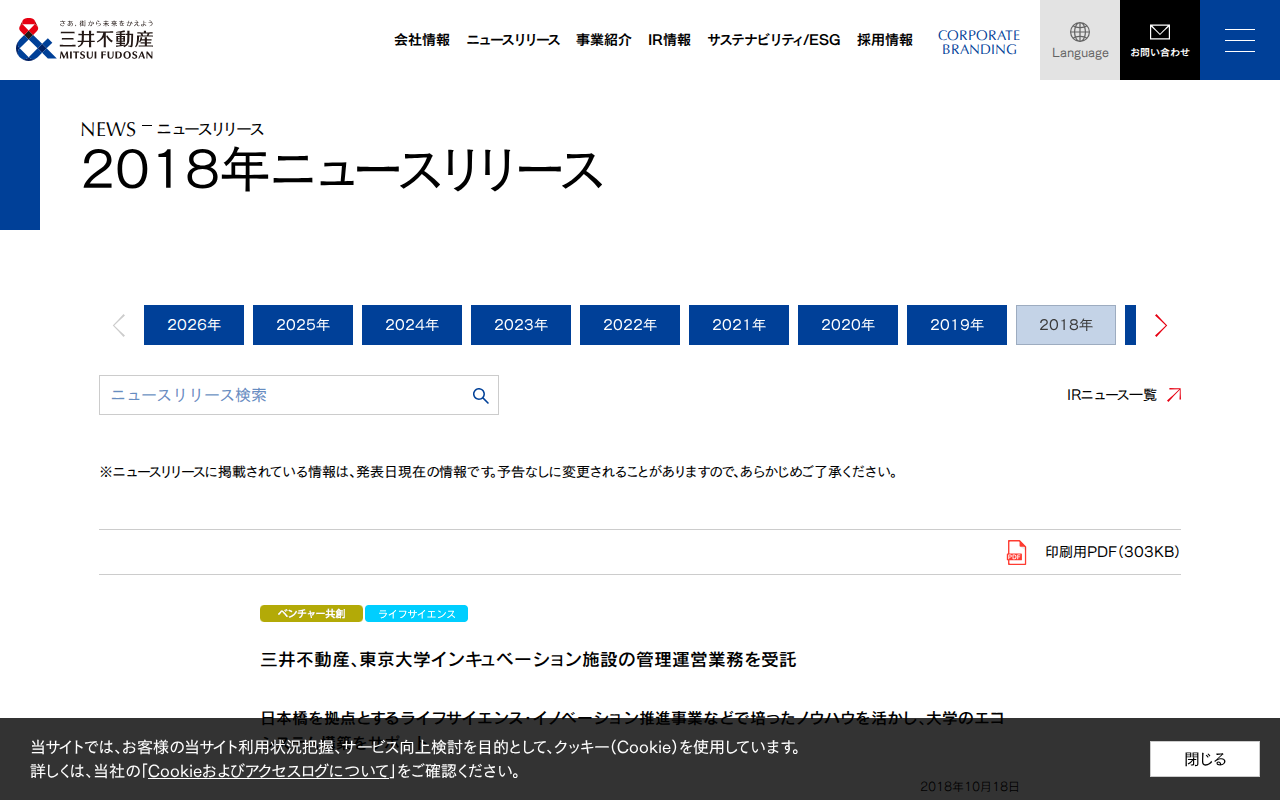1280x800 pixels.
Task: Open the お問い合わせ envelope contact page
Action: point(1160,40)
